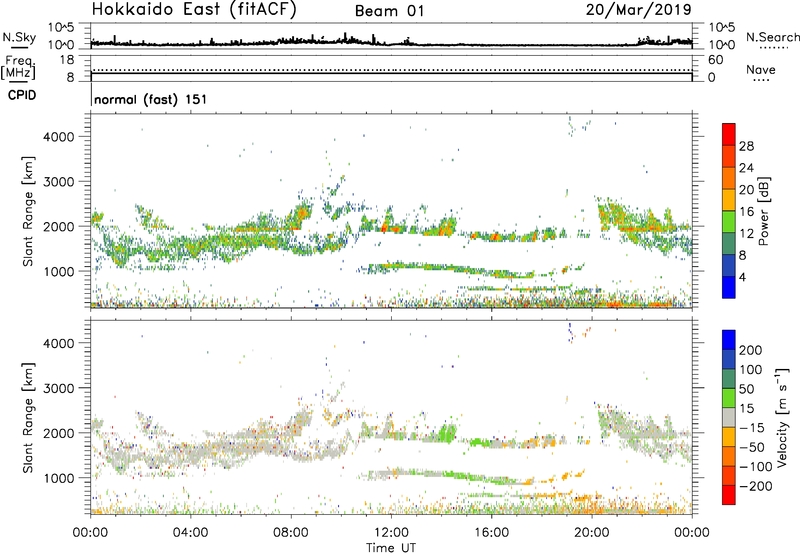This screenshot has width=800, height=554.
Task: Click the date '20/Mar/2019'
Action: click(x=638, y=10)
